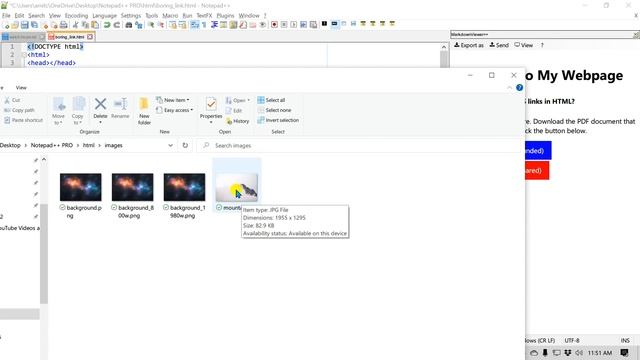The height and width of the screenshot is (360, 640).
Task: Click html in the Explorer breadcrumb path
Action: click(89, 145)
